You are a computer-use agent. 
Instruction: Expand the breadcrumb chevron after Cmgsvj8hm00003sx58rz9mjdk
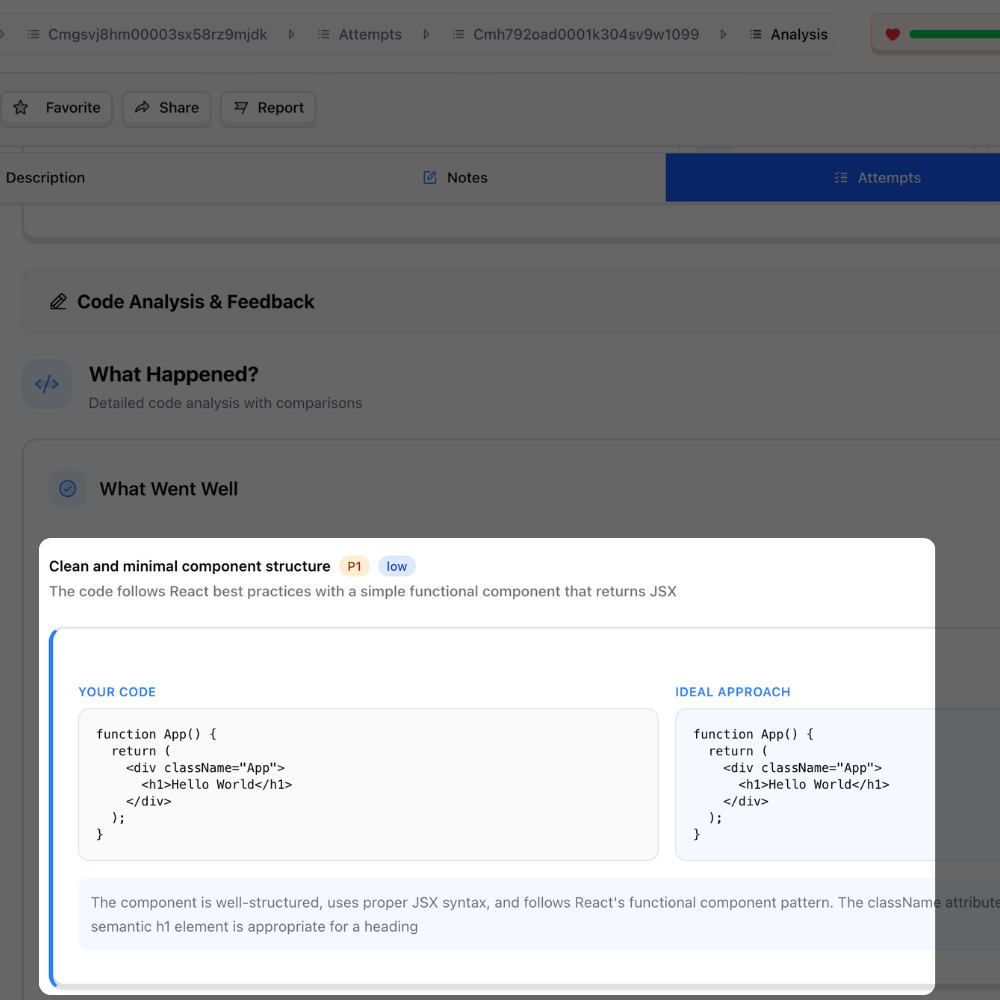click(x=290, y=33)
